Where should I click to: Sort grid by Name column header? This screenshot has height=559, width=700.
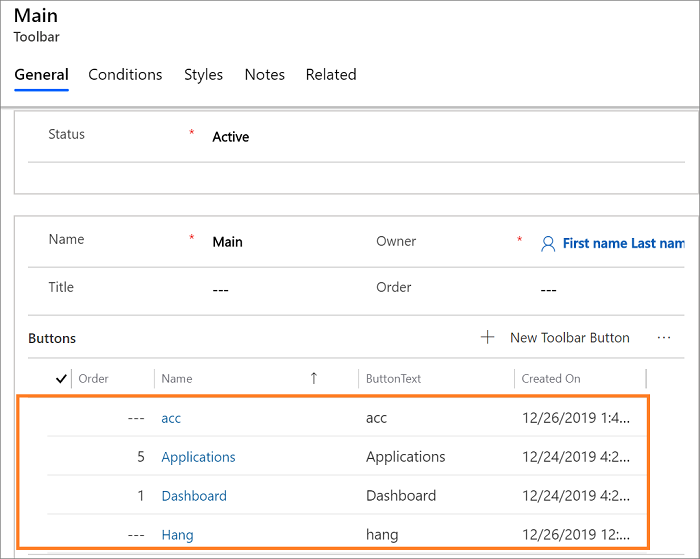pyautogui.click(x=177, y=379)
